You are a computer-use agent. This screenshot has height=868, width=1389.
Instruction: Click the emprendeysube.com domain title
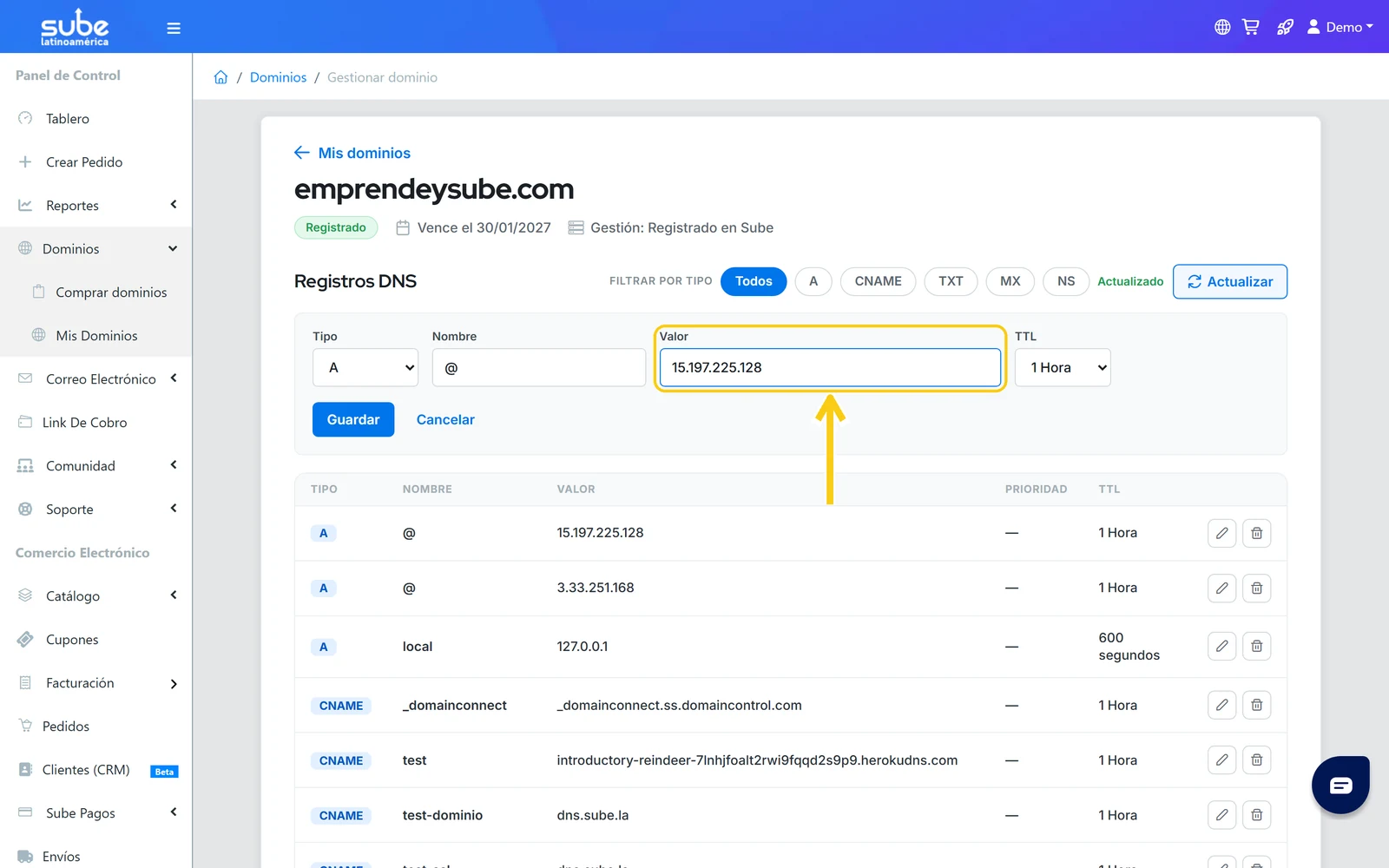pyautogui.click(x=434, y=189)
